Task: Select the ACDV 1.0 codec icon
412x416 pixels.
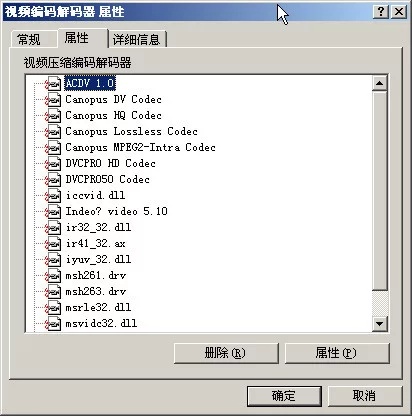Action: tap(53, 84)
